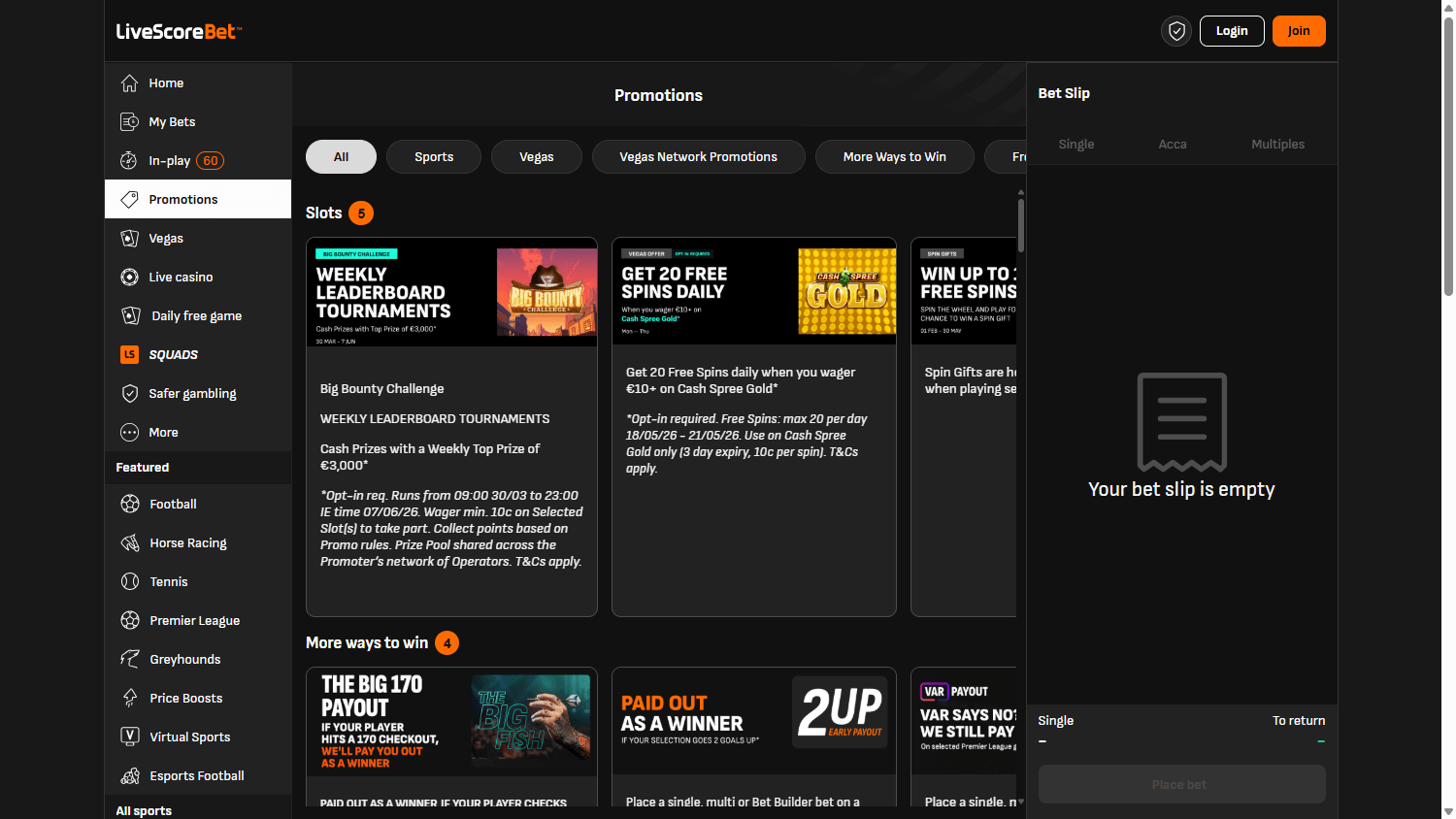This screenshot has height=819, width=1456.
Task: Click the shield icon in header
Action: (x=1176, y=31)
